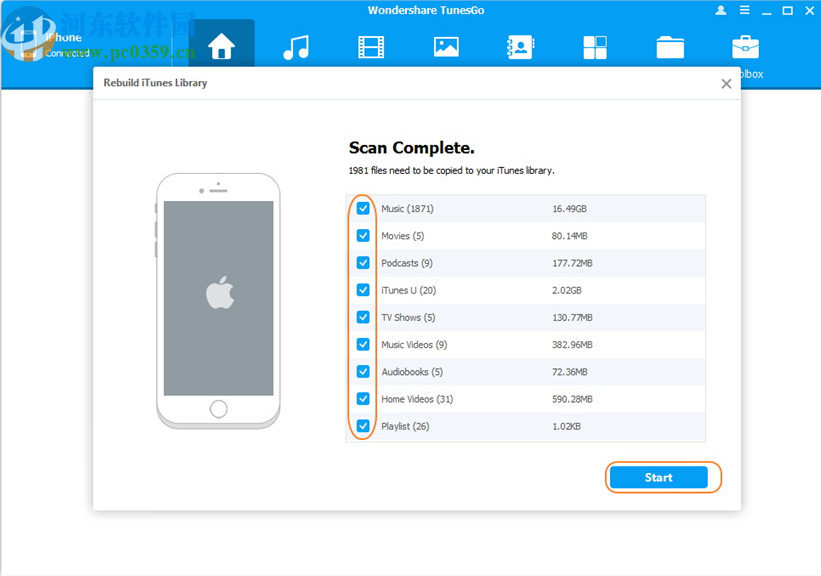Click the Start button

point(659,478)
